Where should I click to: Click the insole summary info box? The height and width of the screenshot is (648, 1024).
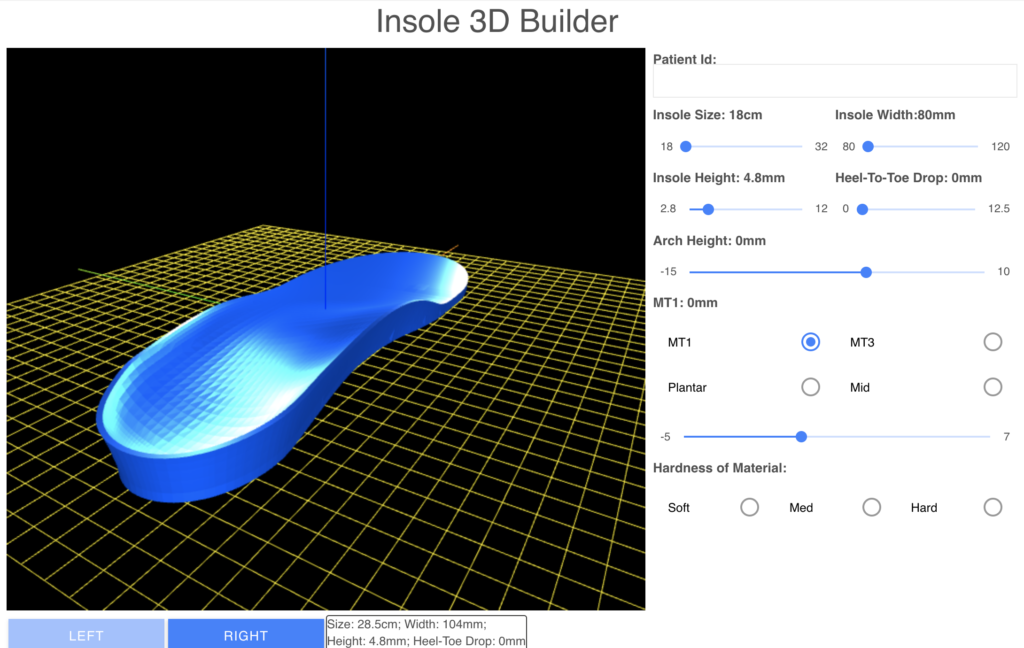click(x=426, y=632)
